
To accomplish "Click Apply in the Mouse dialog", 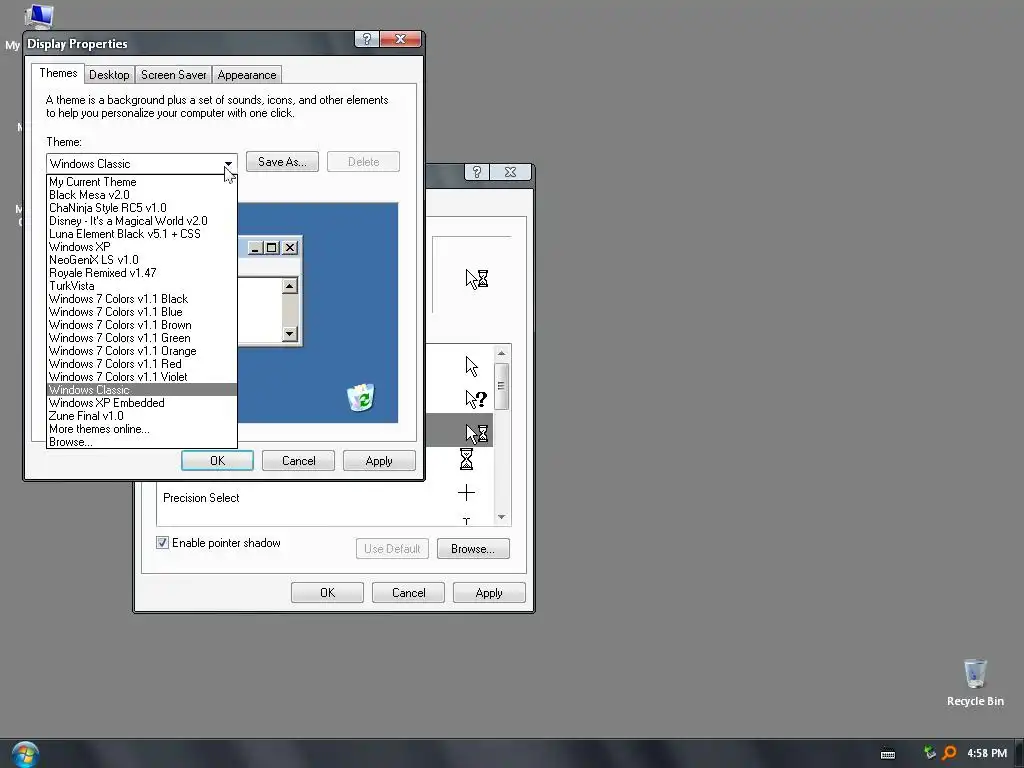I will [x=489, y=593].
